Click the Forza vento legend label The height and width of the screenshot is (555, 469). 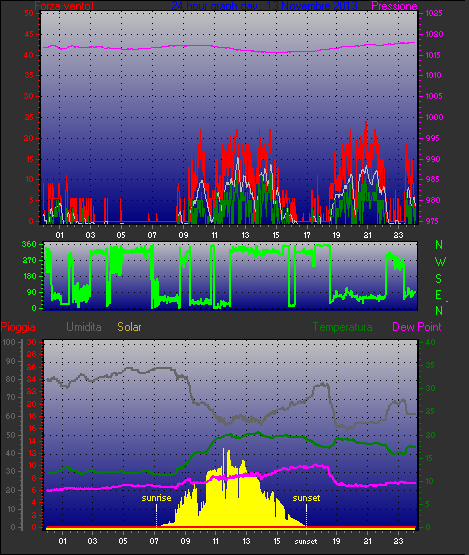coord(64,6)
